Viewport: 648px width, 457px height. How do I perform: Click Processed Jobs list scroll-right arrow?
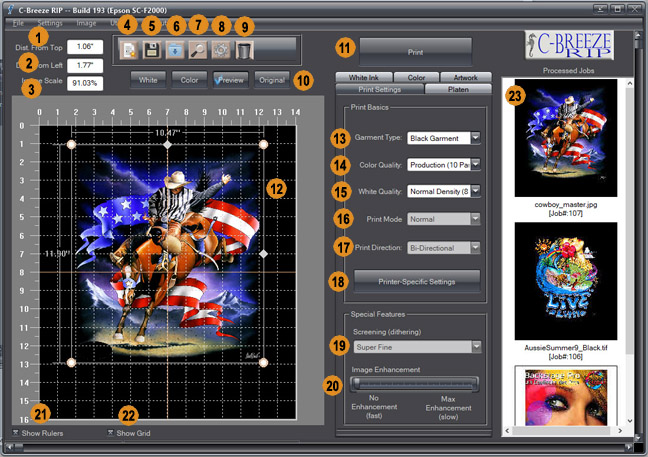click(x=620, y=431)
